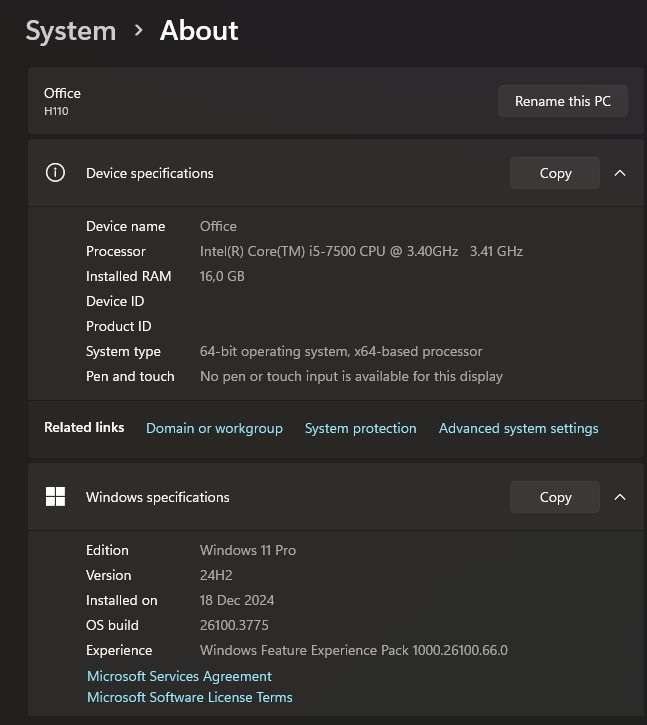
Task: Click the Office PC name in top card
Action: [62, 93]
